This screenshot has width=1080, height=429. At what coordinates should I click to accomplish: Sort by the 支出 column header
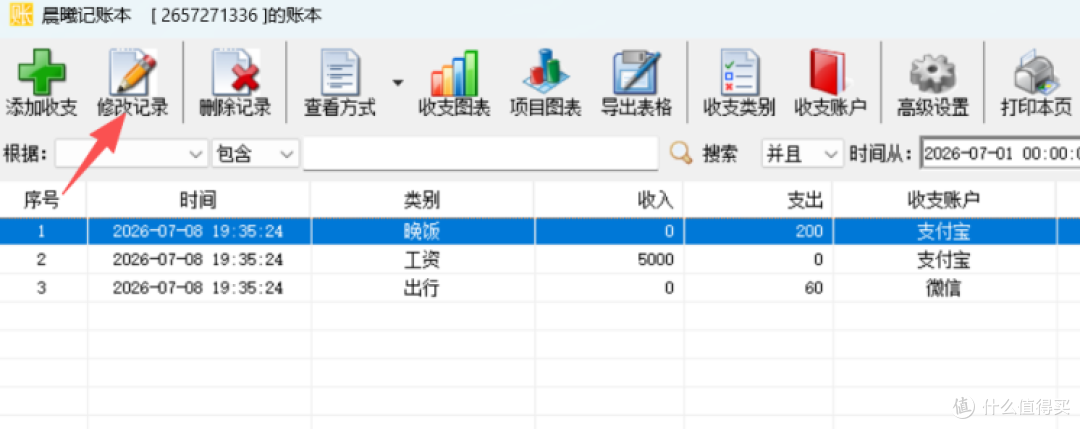coord(758,200)
